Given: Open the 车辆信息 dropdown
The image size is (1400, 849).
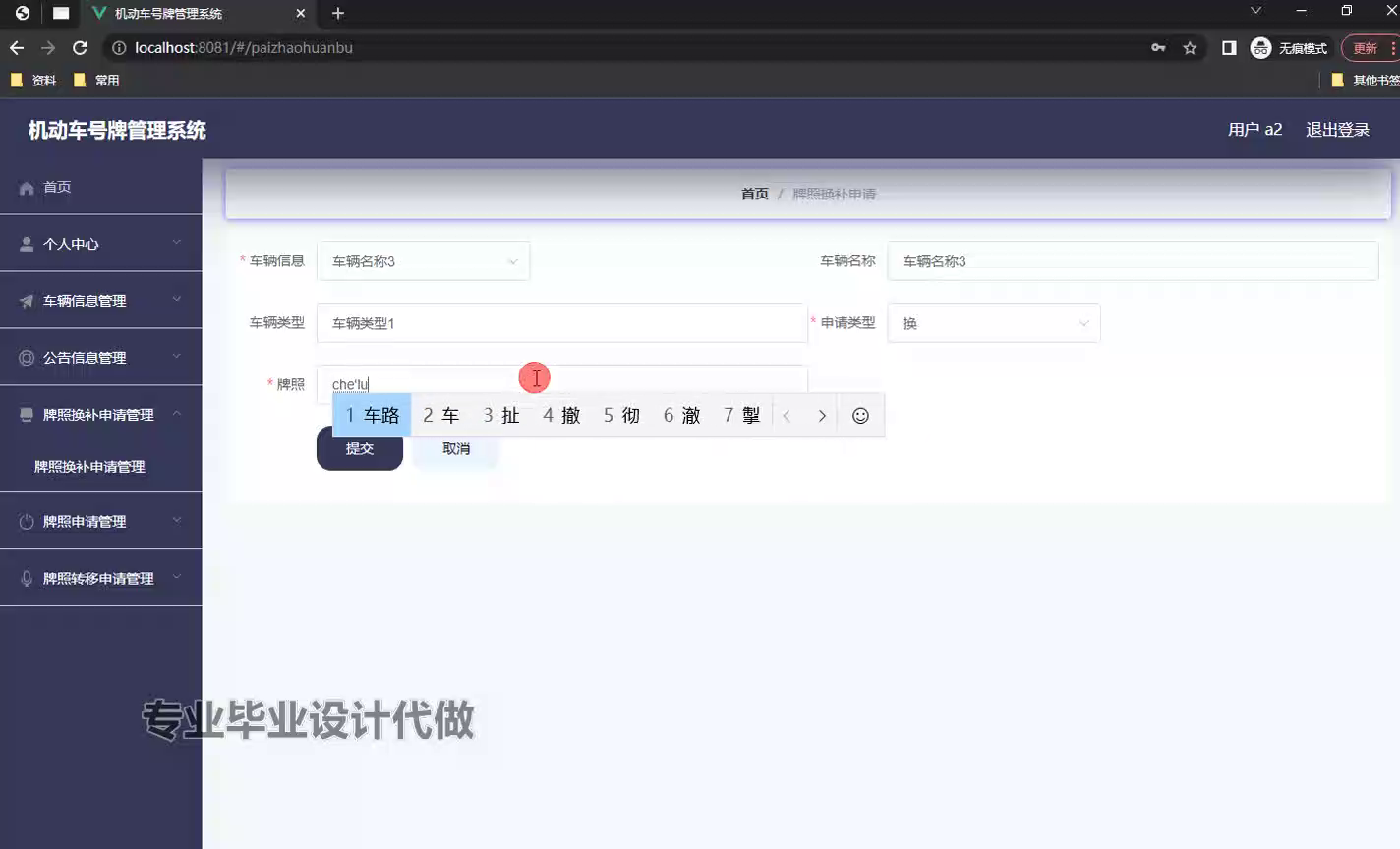Looking at the screenshot, I should click(x=423, y=261).
